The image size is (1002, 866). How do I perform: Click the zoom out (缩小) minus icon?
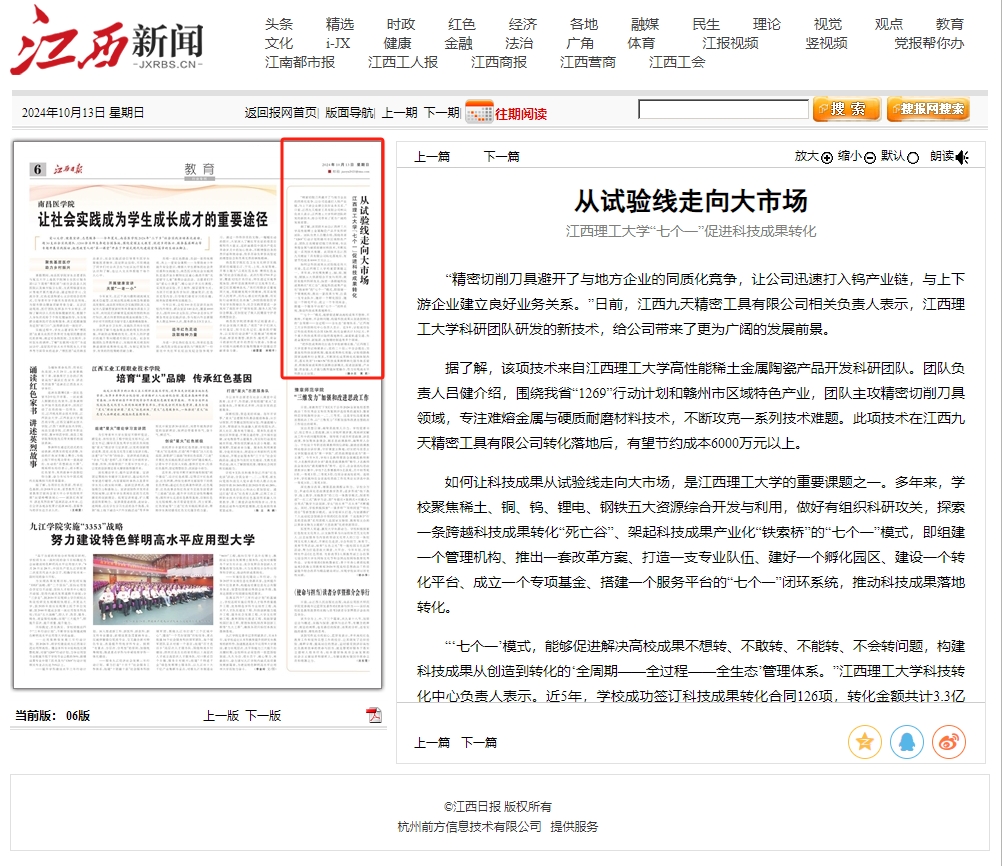pyautogui.click(x=870, y=157)
